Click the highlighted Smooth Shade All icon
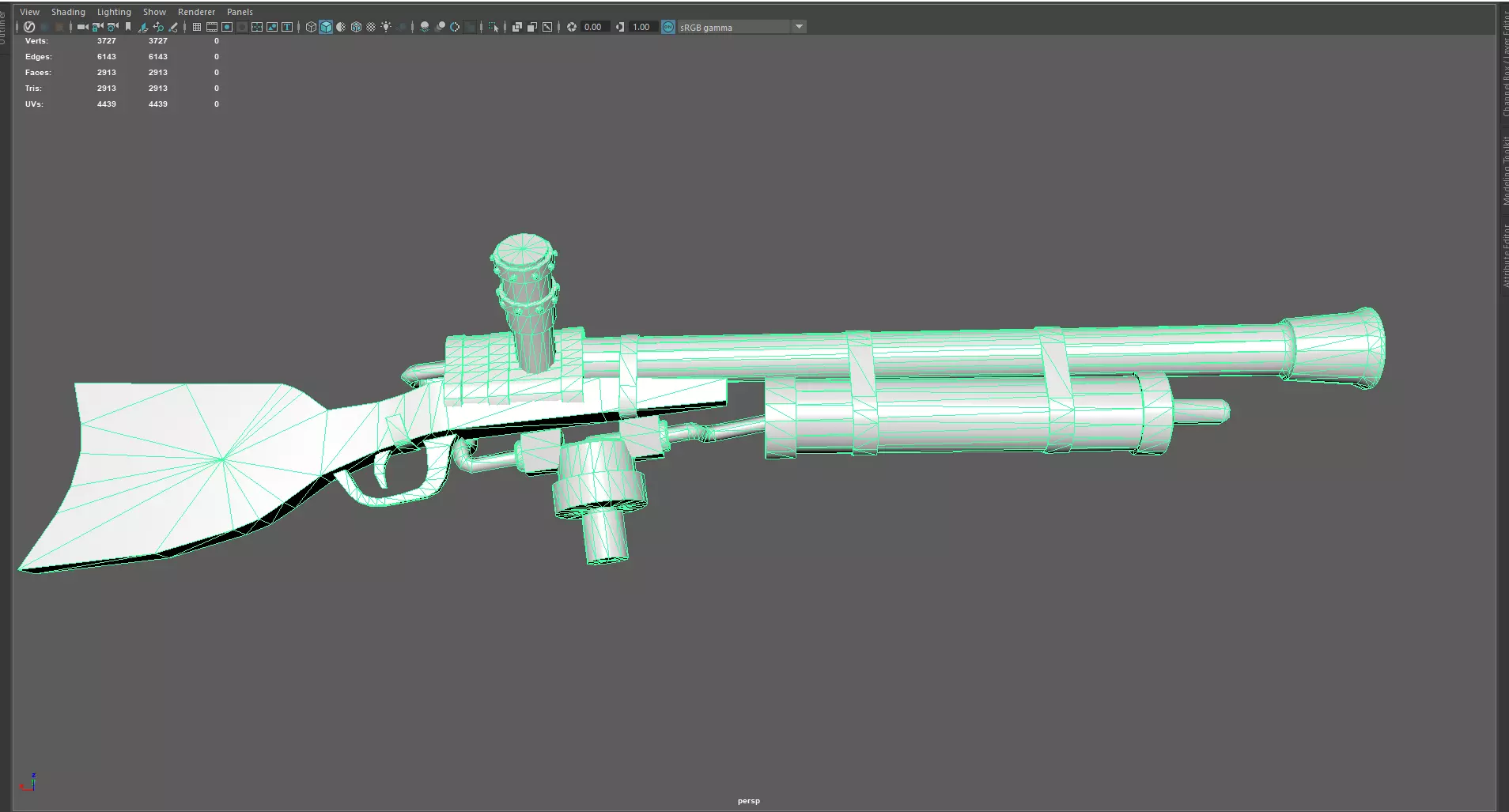Screen dimensions: 1509x812 [x=326, y=27]
